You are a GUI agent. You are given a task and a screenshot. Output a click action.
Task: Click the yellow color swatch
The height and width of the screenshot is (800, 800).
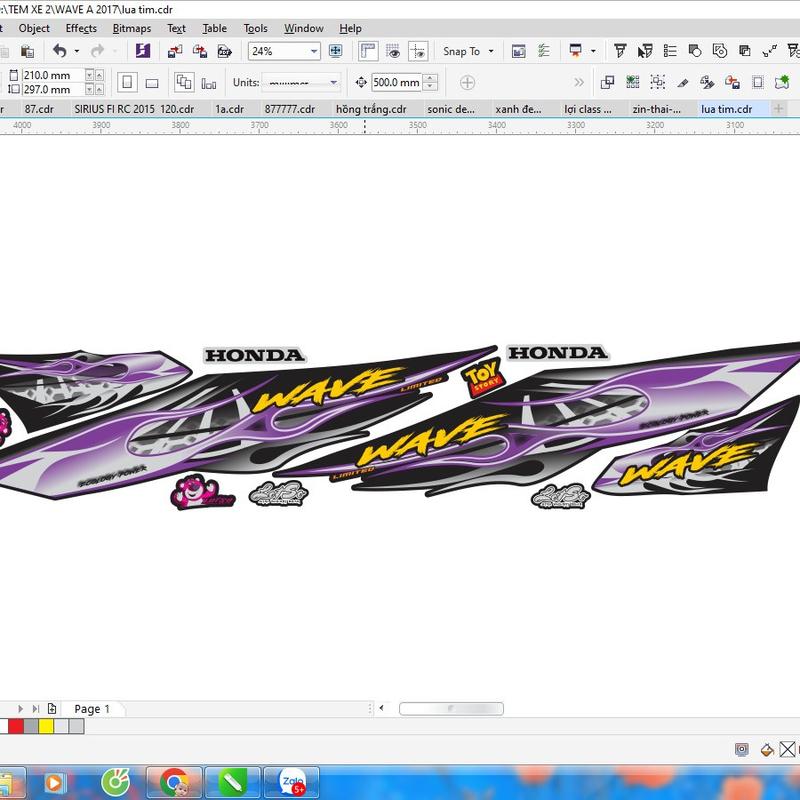click(x=46, y=726)
